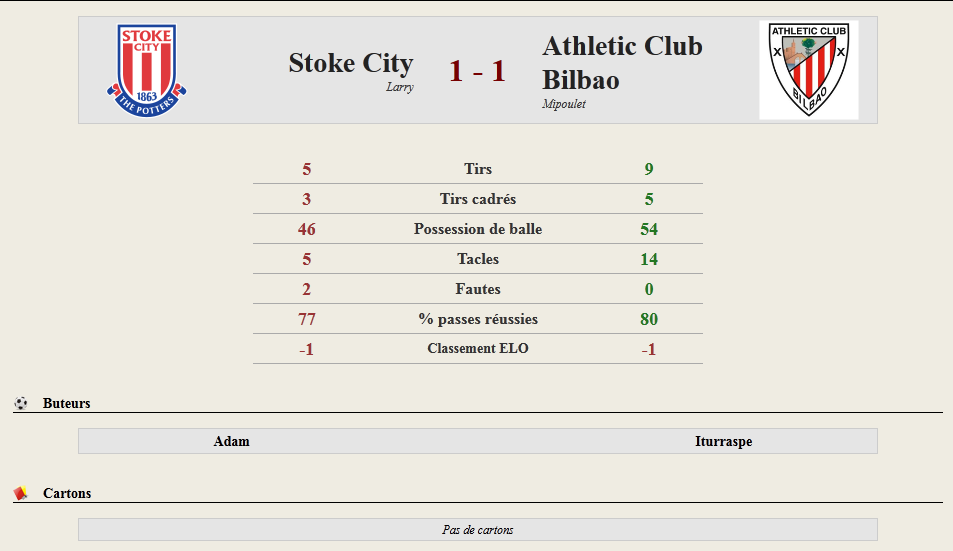This screenshot has height=551, width=953.
Task: Select goalscorer Adam
Action: (232, 442)
